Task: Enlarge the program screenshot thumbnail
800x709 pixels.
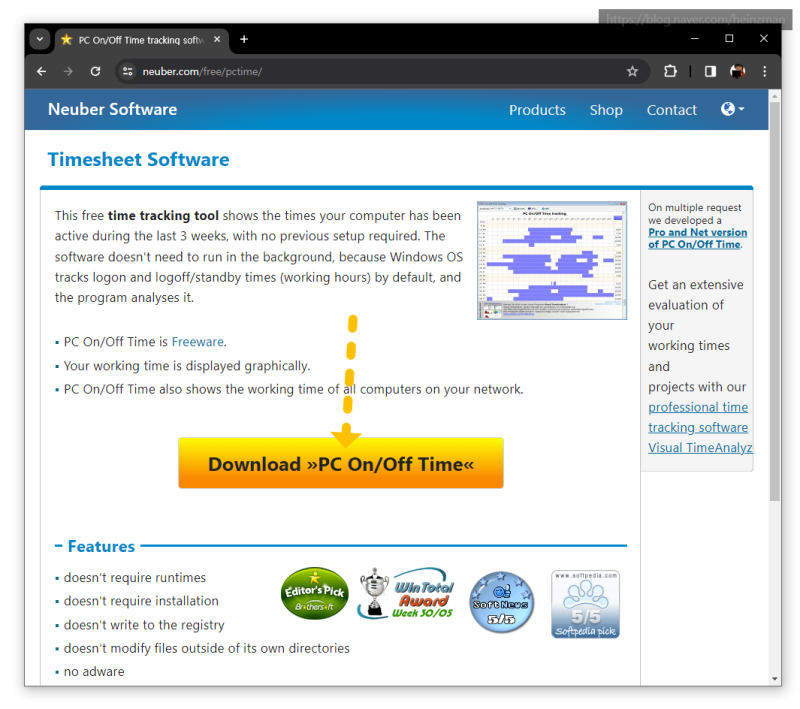Action: [552, 260]
